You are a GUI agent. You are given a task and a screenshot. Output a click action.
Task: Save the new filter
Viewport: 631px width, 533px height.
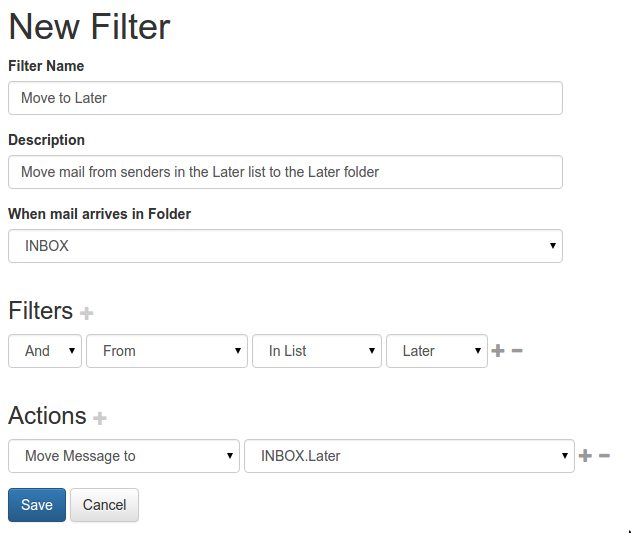37,505
